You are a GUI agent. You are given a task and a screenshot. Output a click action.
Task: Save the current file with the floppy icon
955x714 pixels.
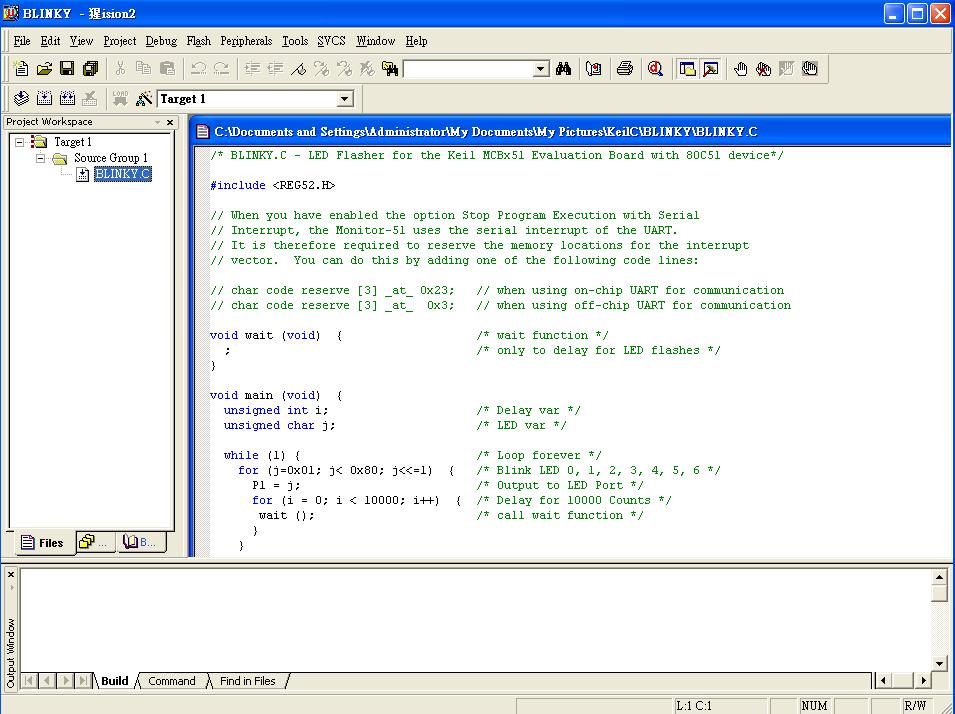pyautogui.click(x=67, y=69)
